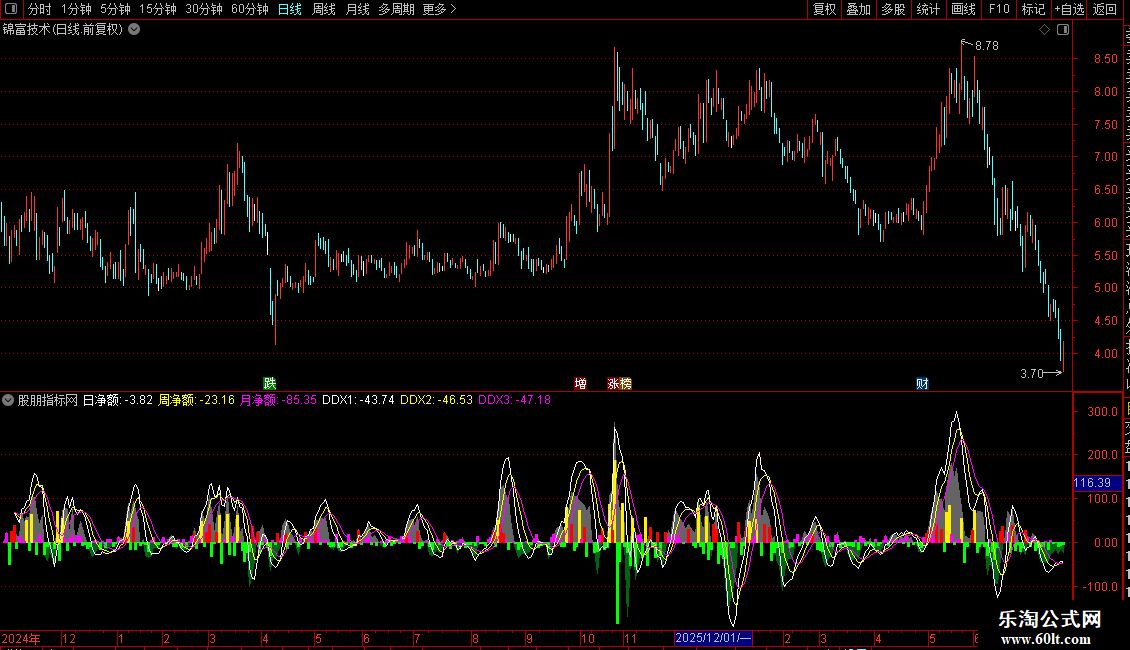Click the green 跌 event marker
The width and height of the screenshot is (1130, 650).
pos(270,383)
